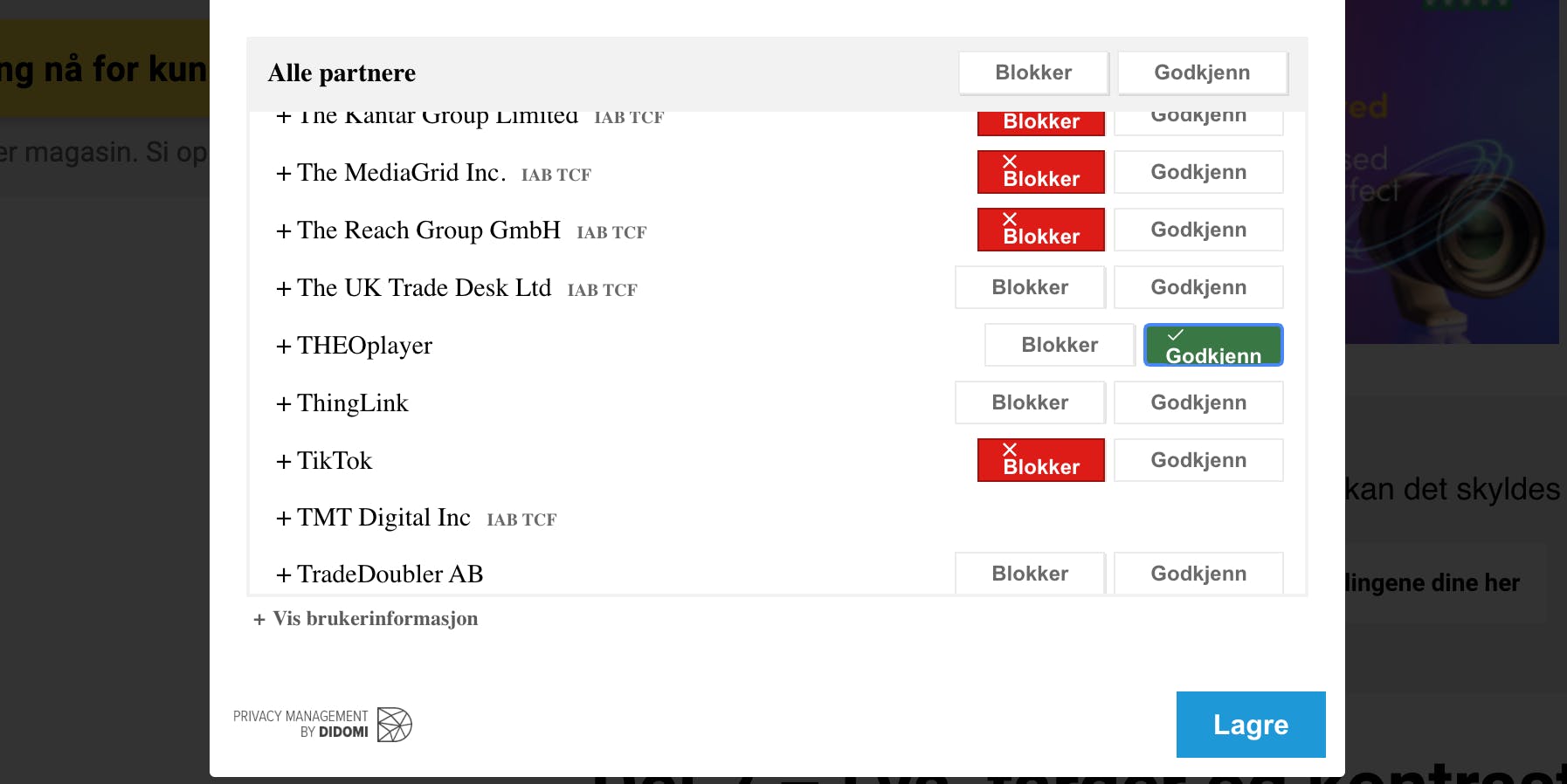Block all partners with header Blokker
The height and width of the screenshot is (784, 1567).
(1034, 72)
